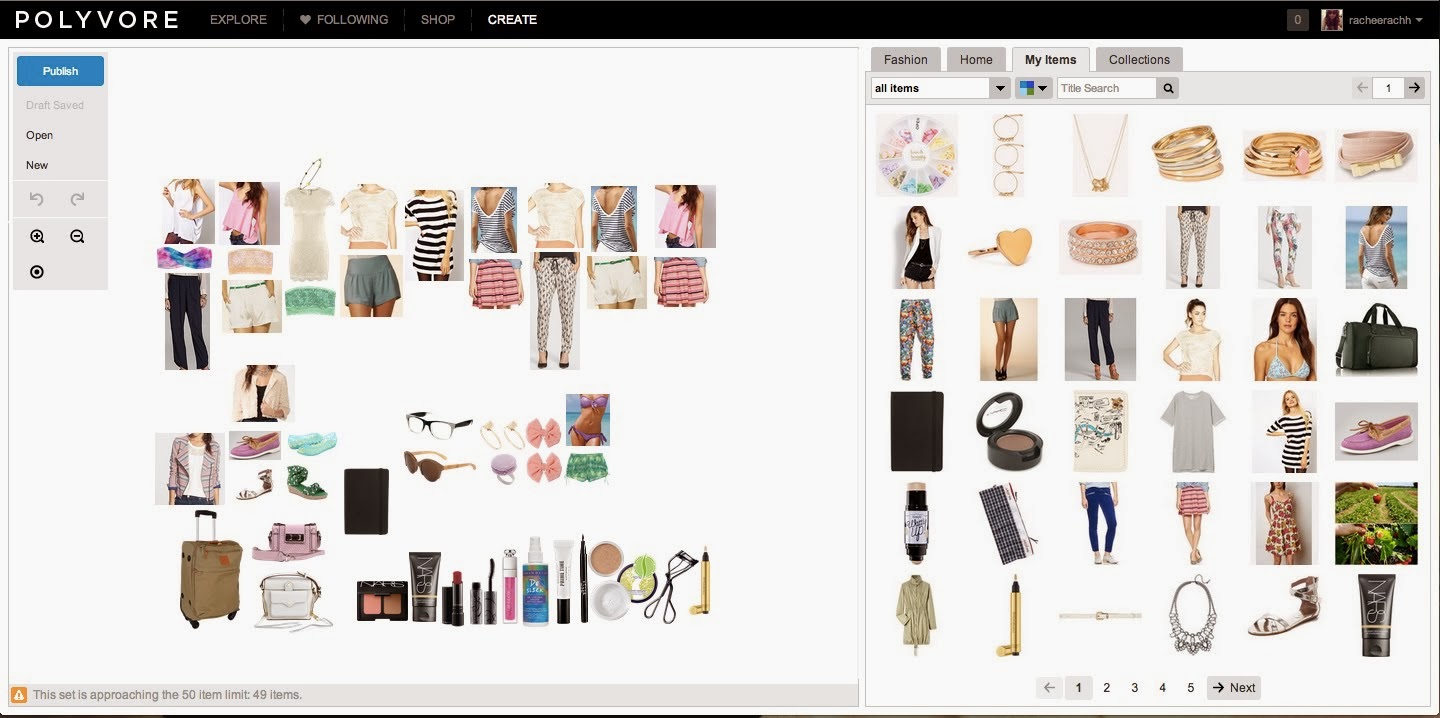Click page 1 in bottom pagination

1078,687
